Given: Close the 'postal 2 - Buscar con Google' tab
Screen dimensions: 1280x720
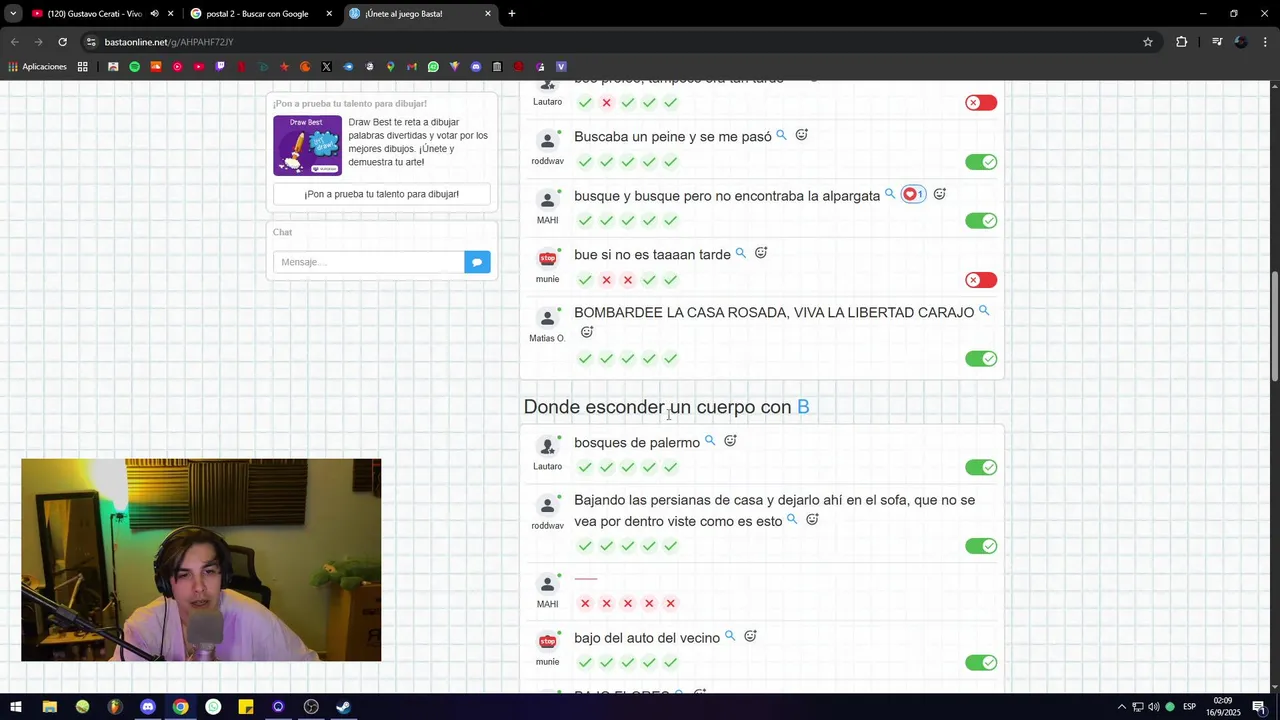Looking at the screenshot, I should [329, 14].
